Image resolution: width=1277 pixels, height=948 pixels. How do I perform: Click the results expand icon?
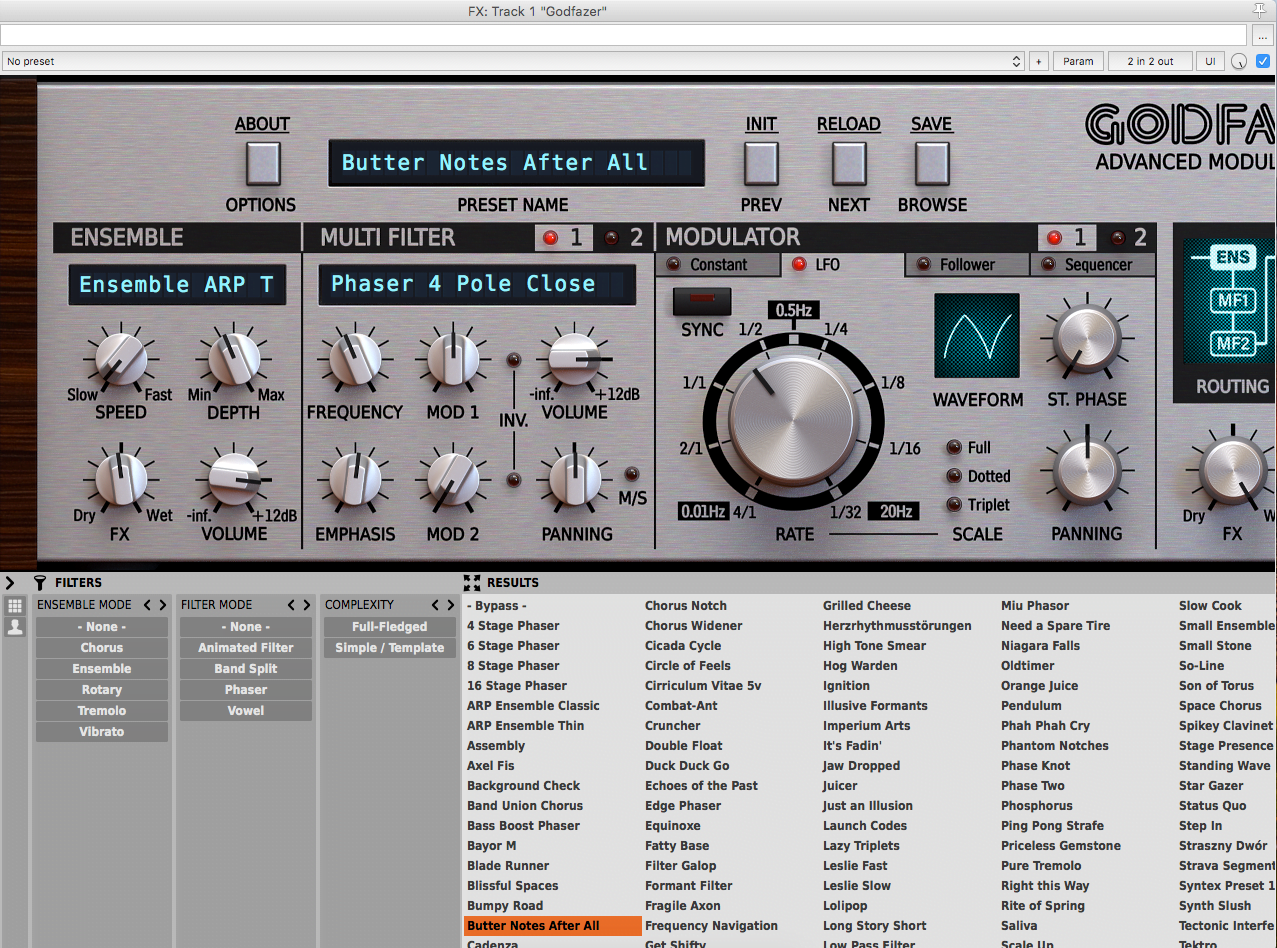pyautogui.click(x=472, y=582)
